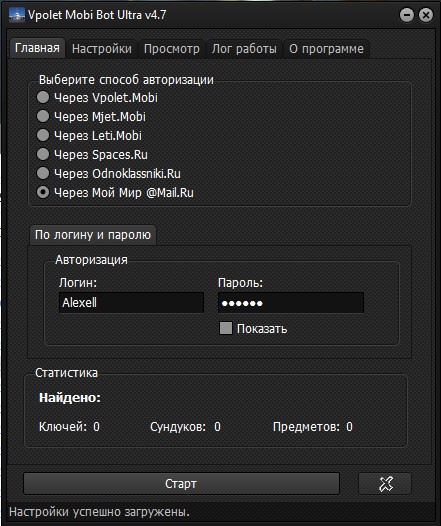This screenshot has height=526, width=441.
Task: Click the app icon in title bar
Action: (x=17, y=15)
